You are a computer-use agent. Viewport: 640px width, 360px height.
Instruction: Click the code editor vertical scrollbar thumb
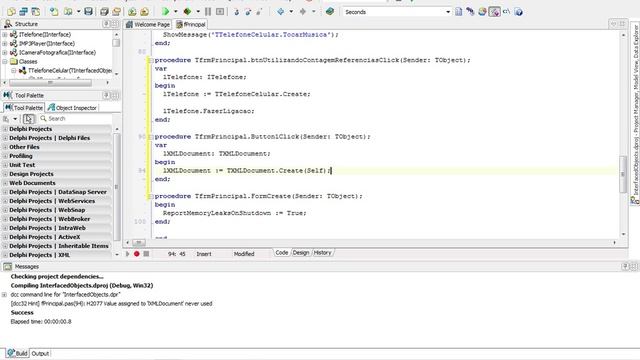point(623,174)
